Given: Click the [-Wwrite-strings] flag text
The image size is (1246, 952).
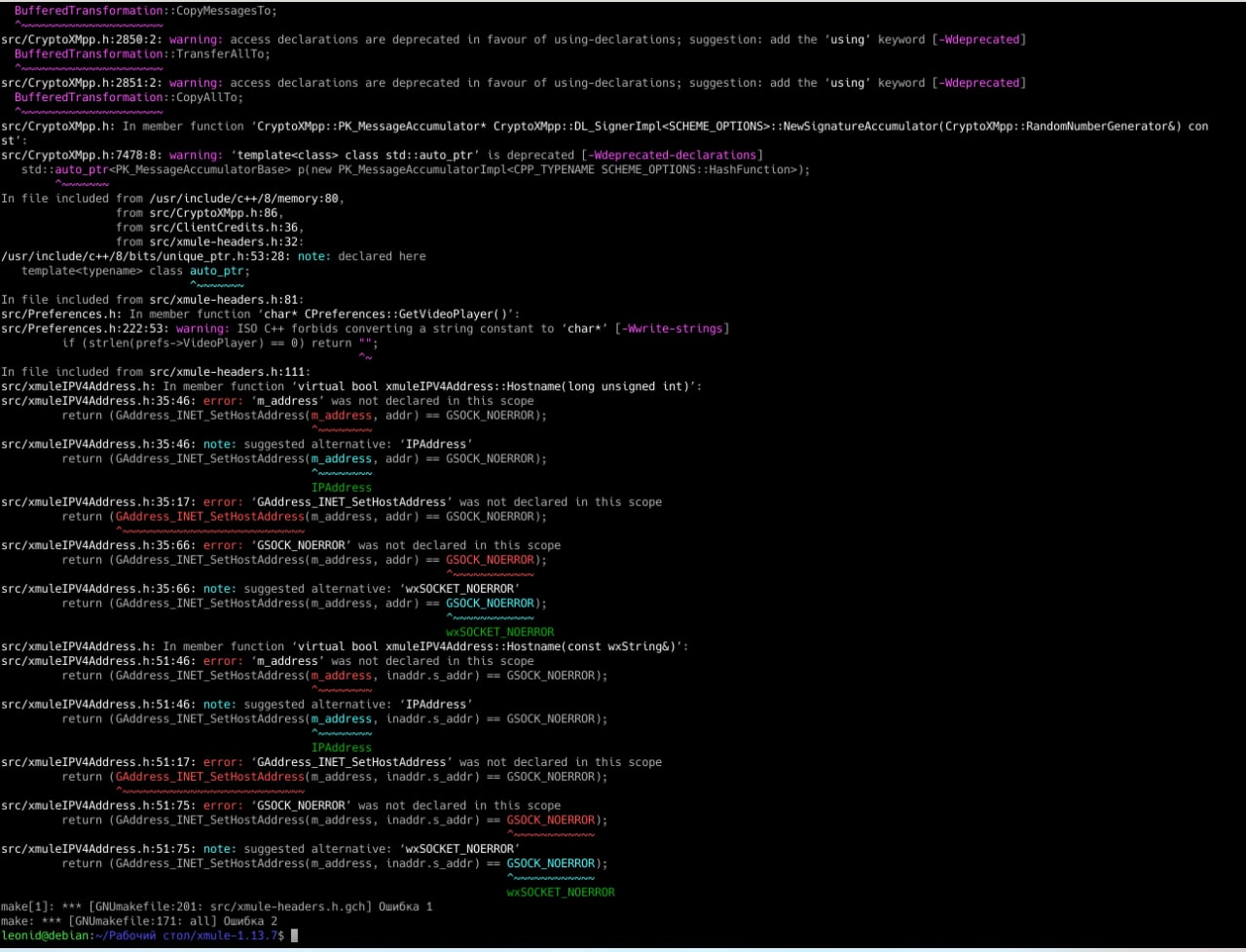Looking at the screenshot, I should point(672,329).
